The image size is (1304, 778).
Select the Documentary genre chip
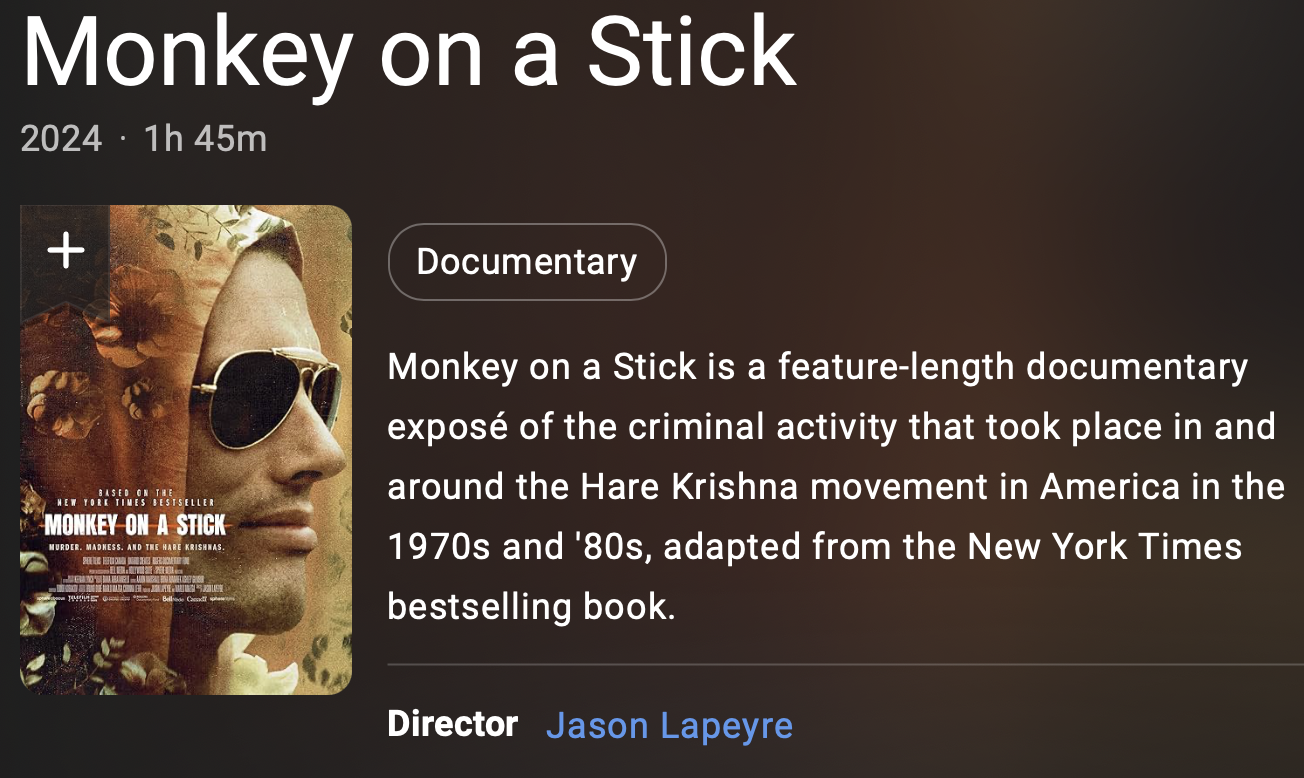click(x=527, y=262)
